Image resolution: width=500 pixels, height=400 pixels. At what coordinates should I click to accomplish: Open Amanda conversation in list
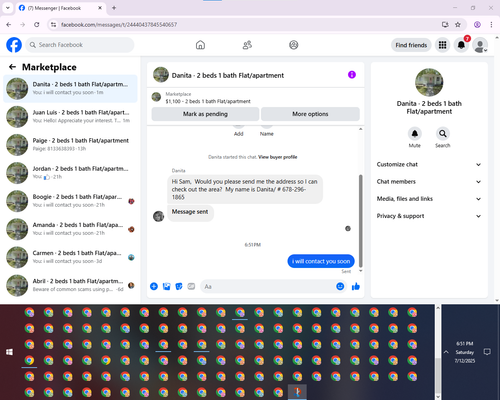70,229
